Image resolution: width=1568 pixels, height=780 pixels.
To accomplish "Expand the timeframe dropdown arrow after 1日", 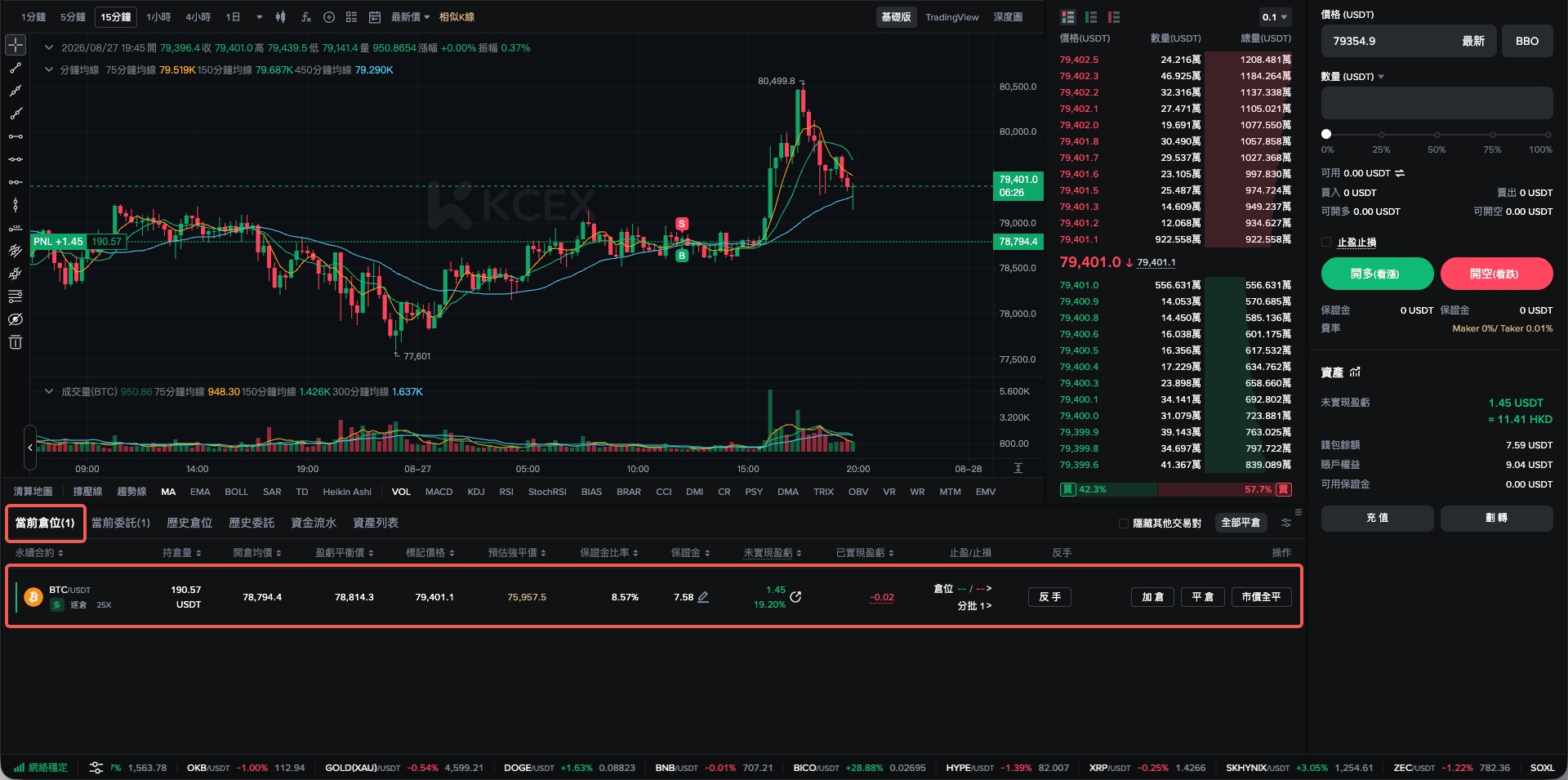I will point(260,17).
